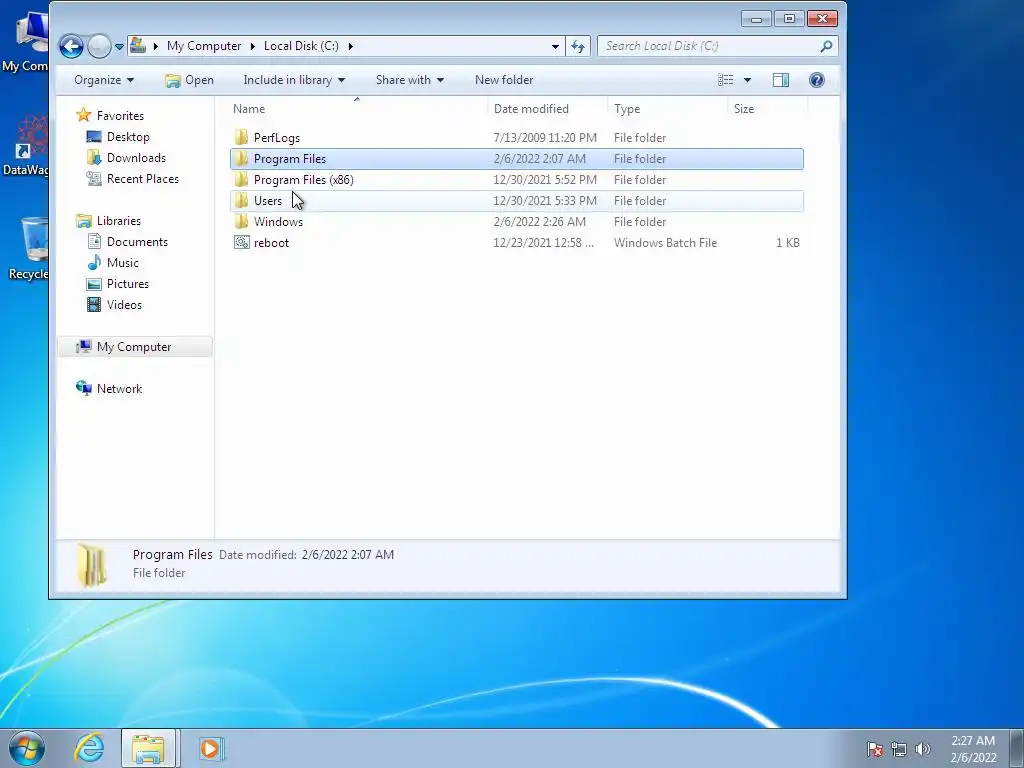Click Windows Batch File type cell
This screenshot has width=1024, height=768.
click(x=665, y=242)
